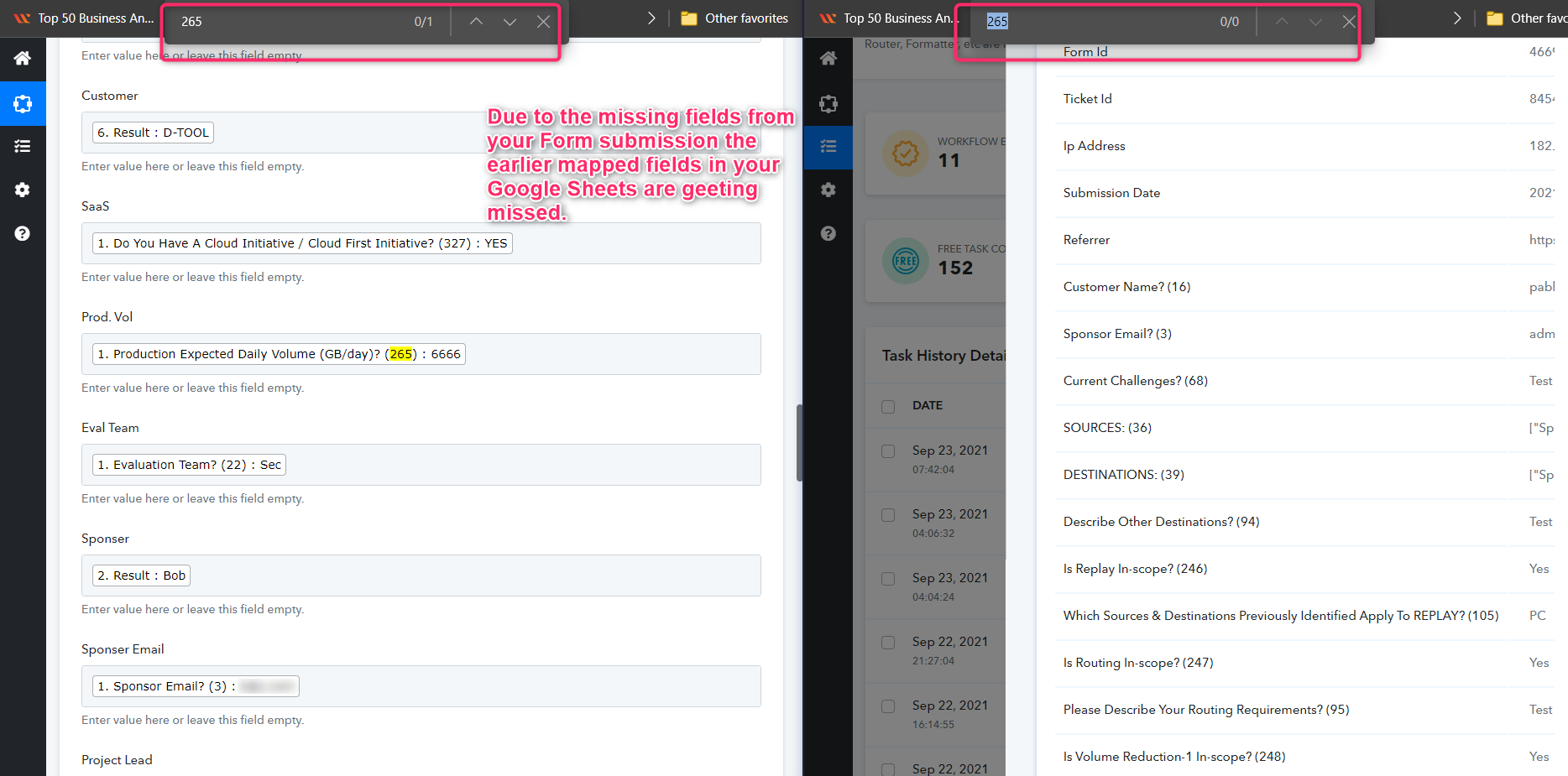The image size is (1568, 776).
Task: Select the '2. Result : Bob' chip
Action: click(x=141, y=575)
